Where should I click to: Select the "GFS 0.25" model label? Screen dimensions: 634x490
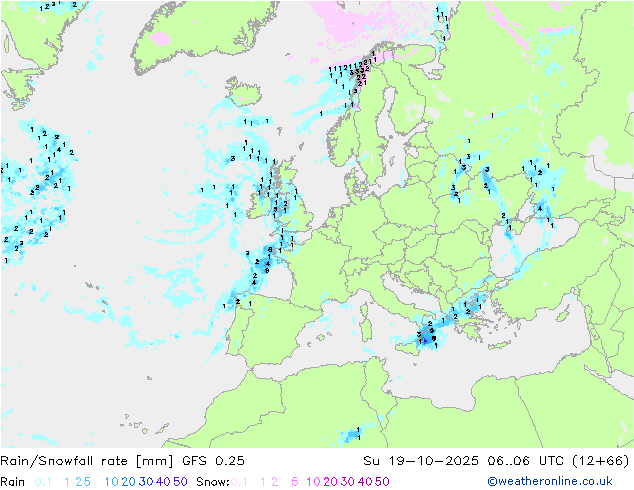click(213, 461)
